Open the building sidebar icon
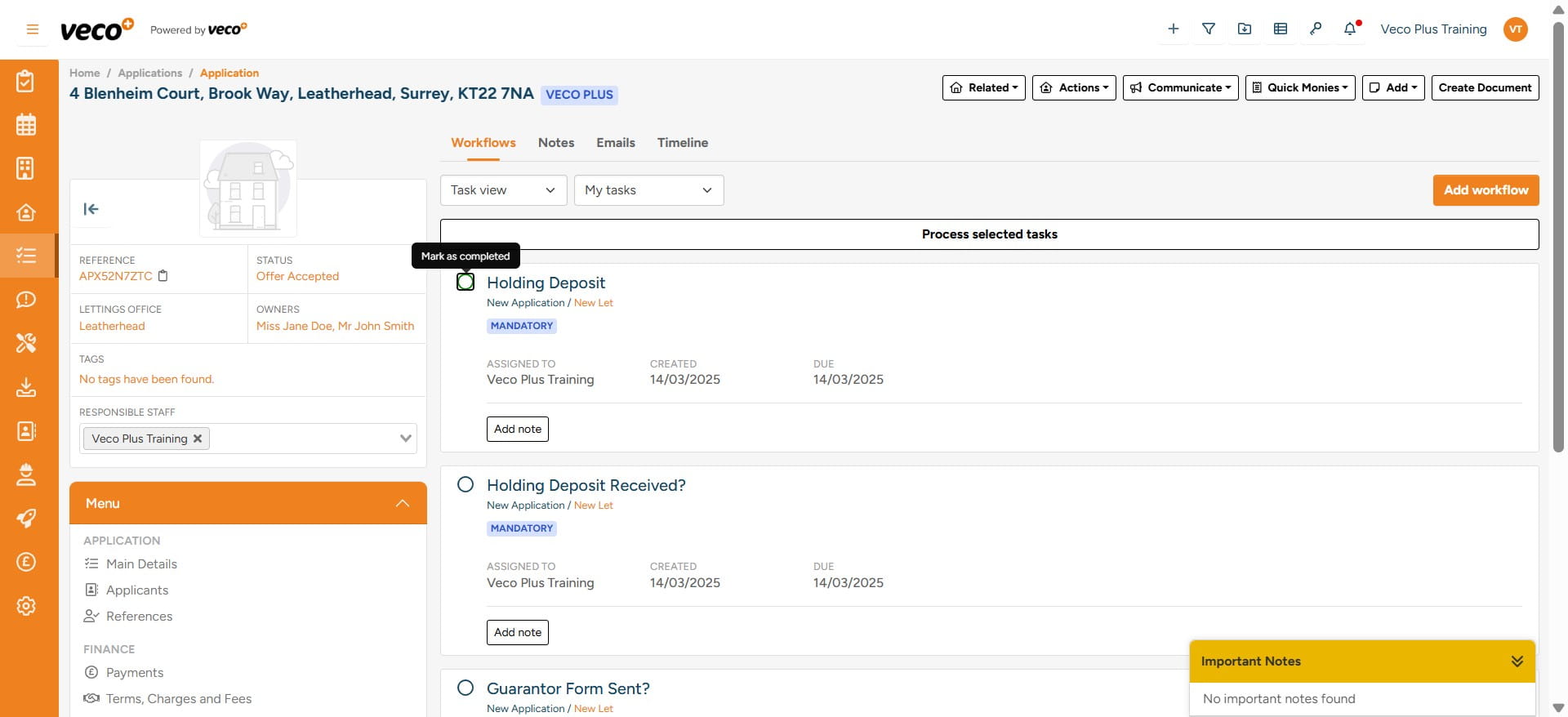This screenshot has height=717, width=1568. [26, 168]
